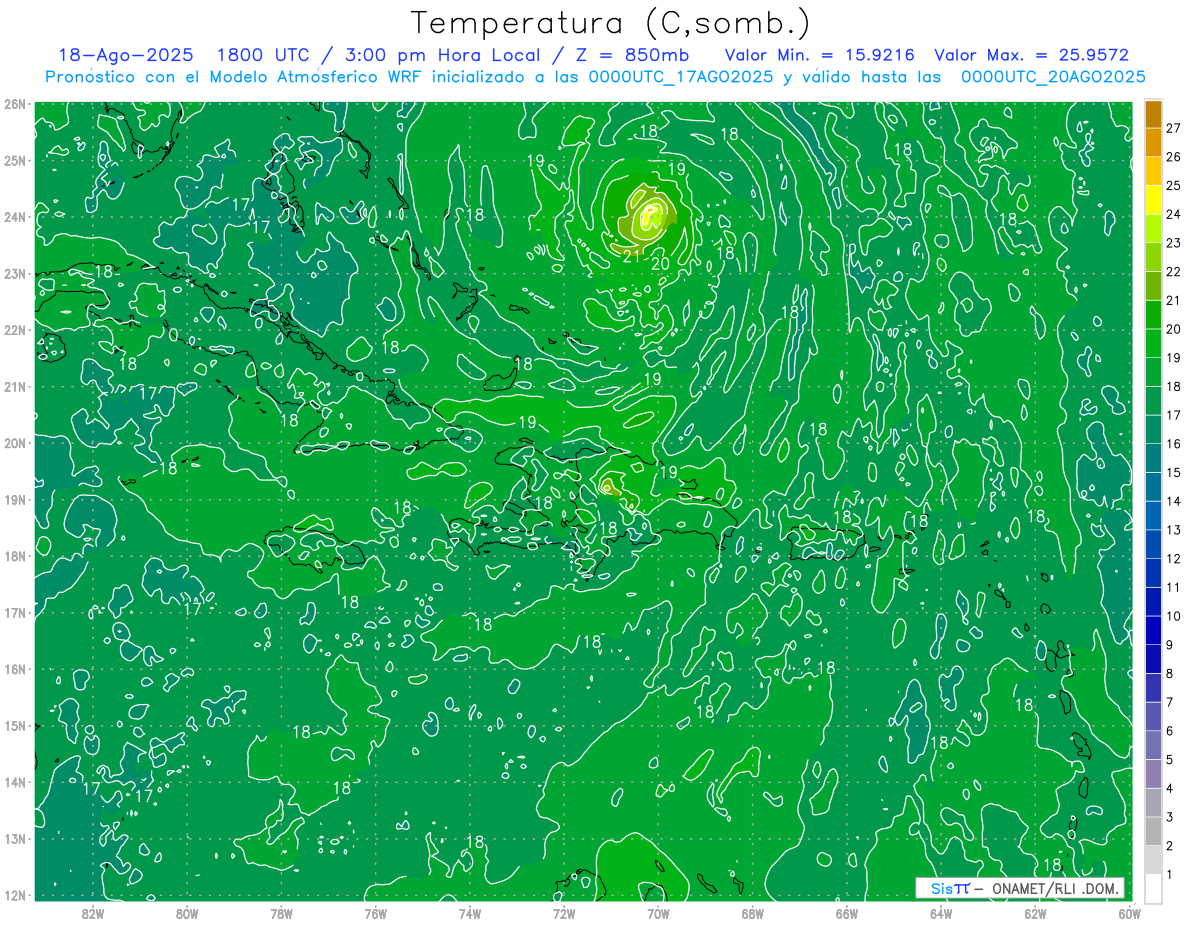The image size is (1200, 927).
Task: Click the "82W" longitude axis label
Action: (x=93, y=912)
